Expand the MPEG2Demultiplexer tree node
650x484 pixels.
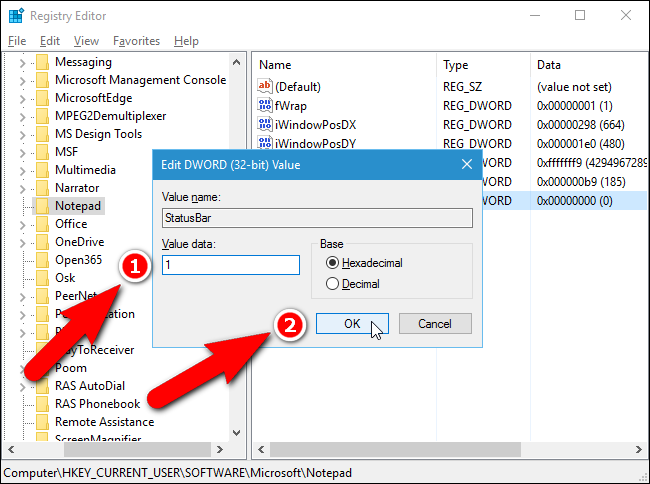point(22,117)
